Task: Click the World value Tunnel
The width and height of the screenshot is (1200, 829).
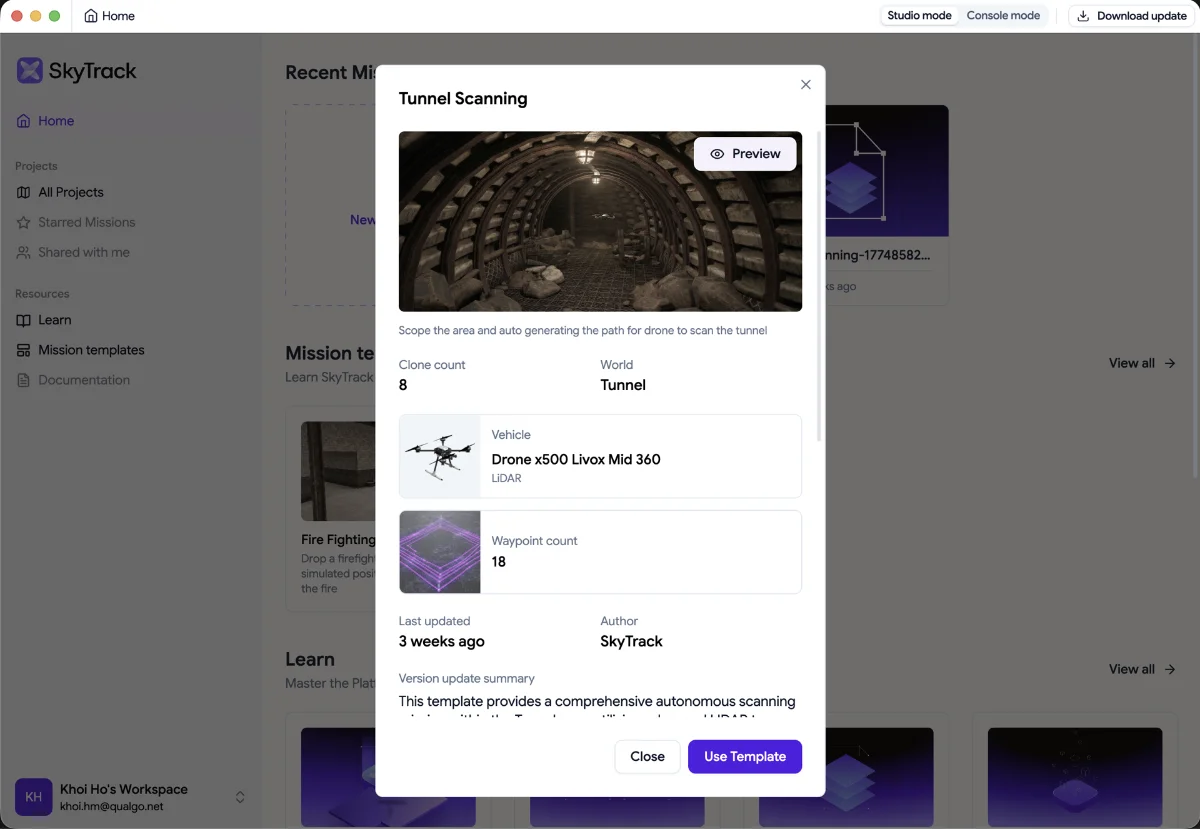Action: click(623, 385)
